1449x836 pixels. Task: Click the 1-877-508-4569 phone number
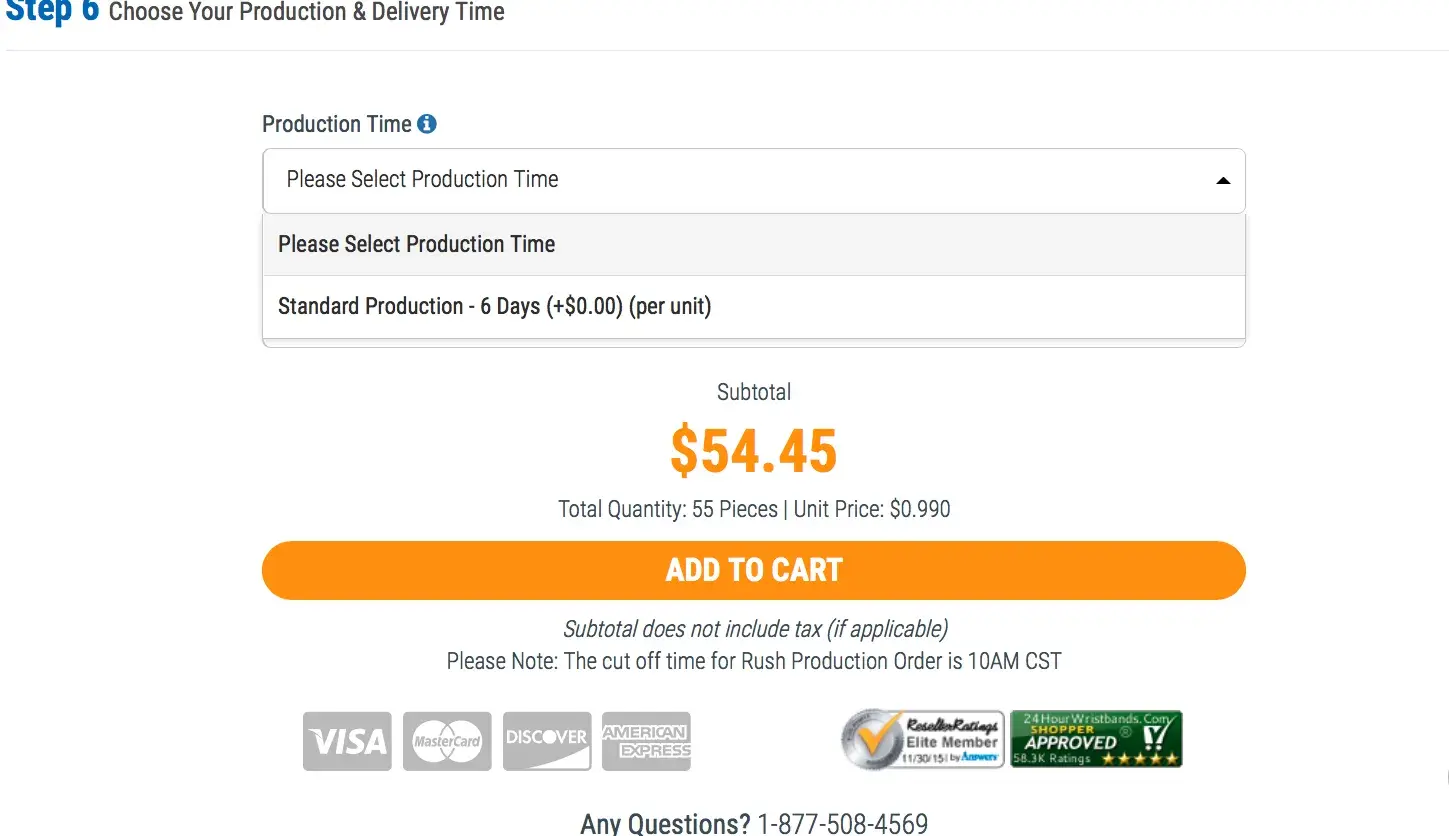point(842,824)
